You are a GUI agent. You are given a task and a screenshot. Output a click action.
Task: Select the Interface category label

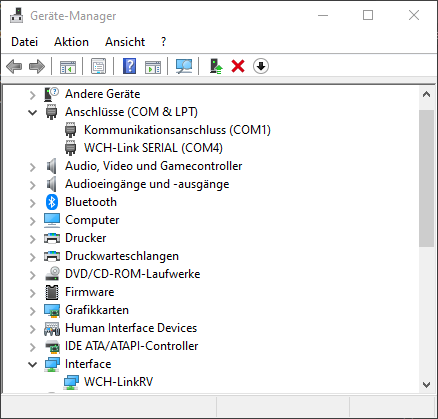pos(88,364)
